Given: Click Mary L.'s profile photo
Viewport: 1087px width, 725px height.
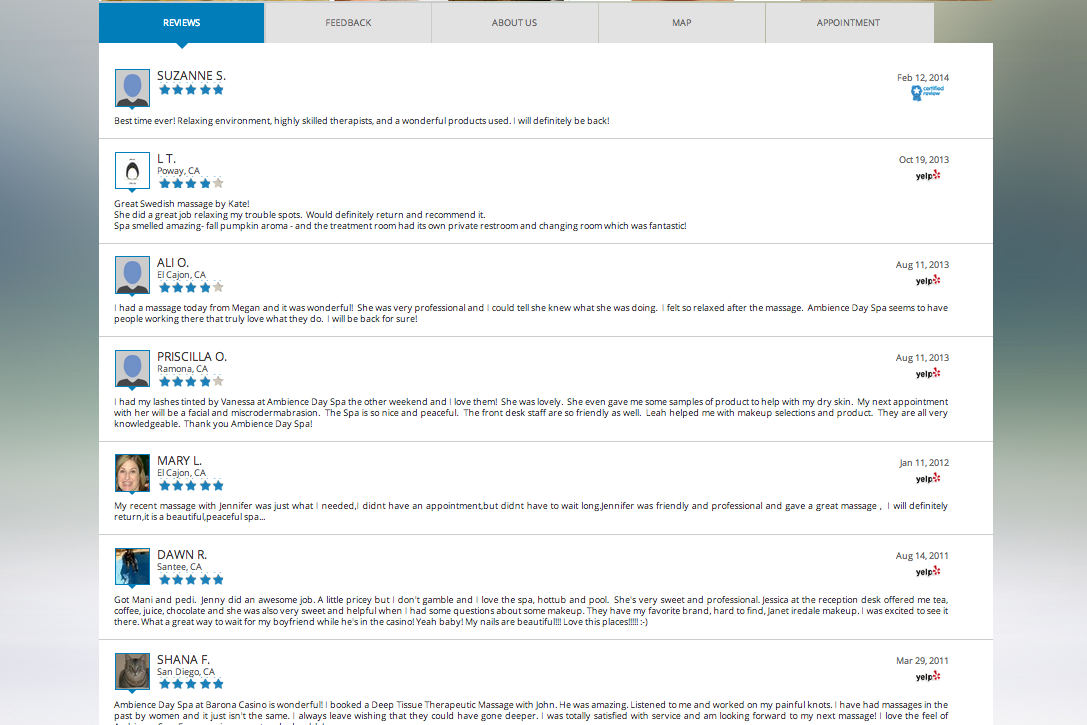Looking at the screenshot, I should click(132, 473).
